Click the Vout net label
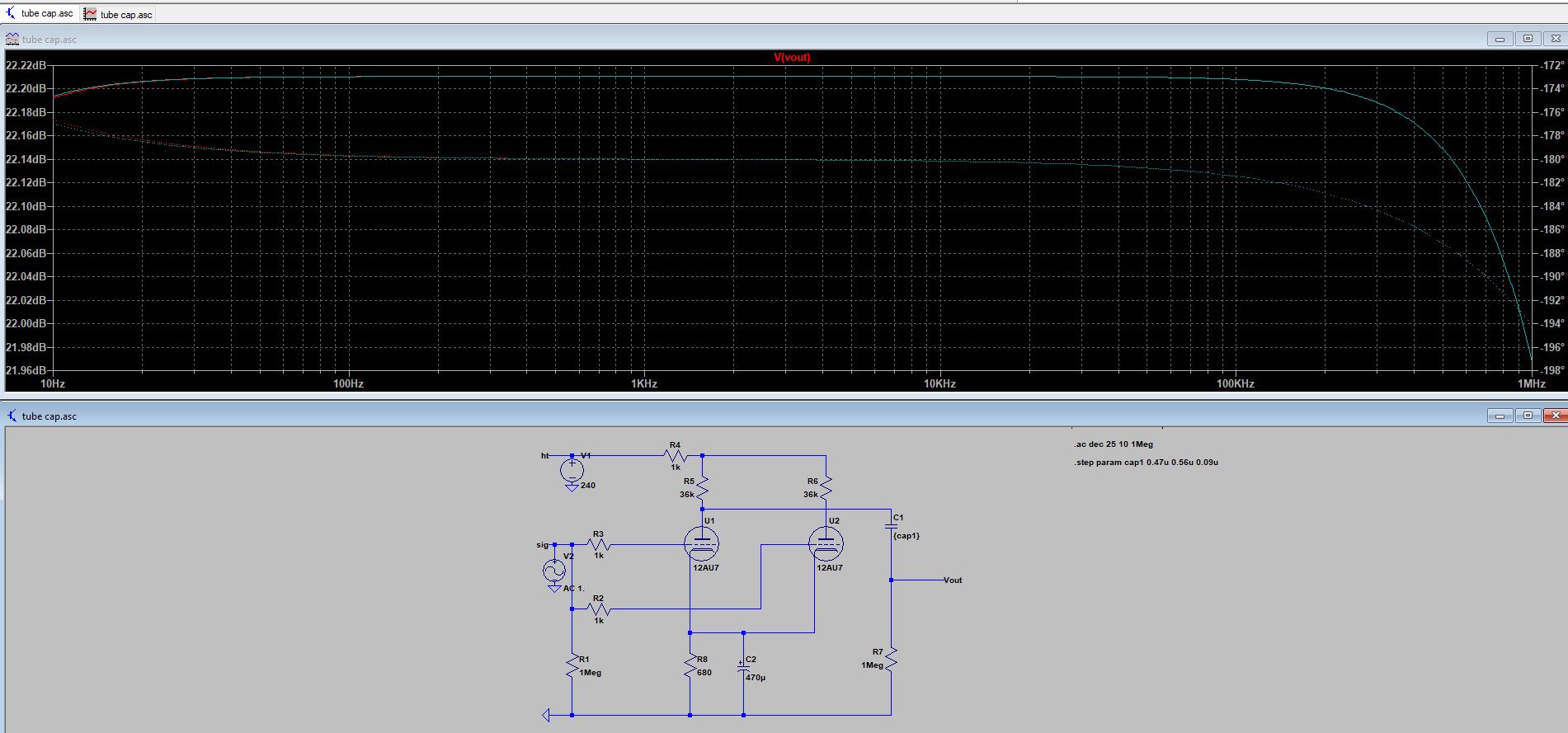Screen dimensions: 1568x733 pos(953,580)
